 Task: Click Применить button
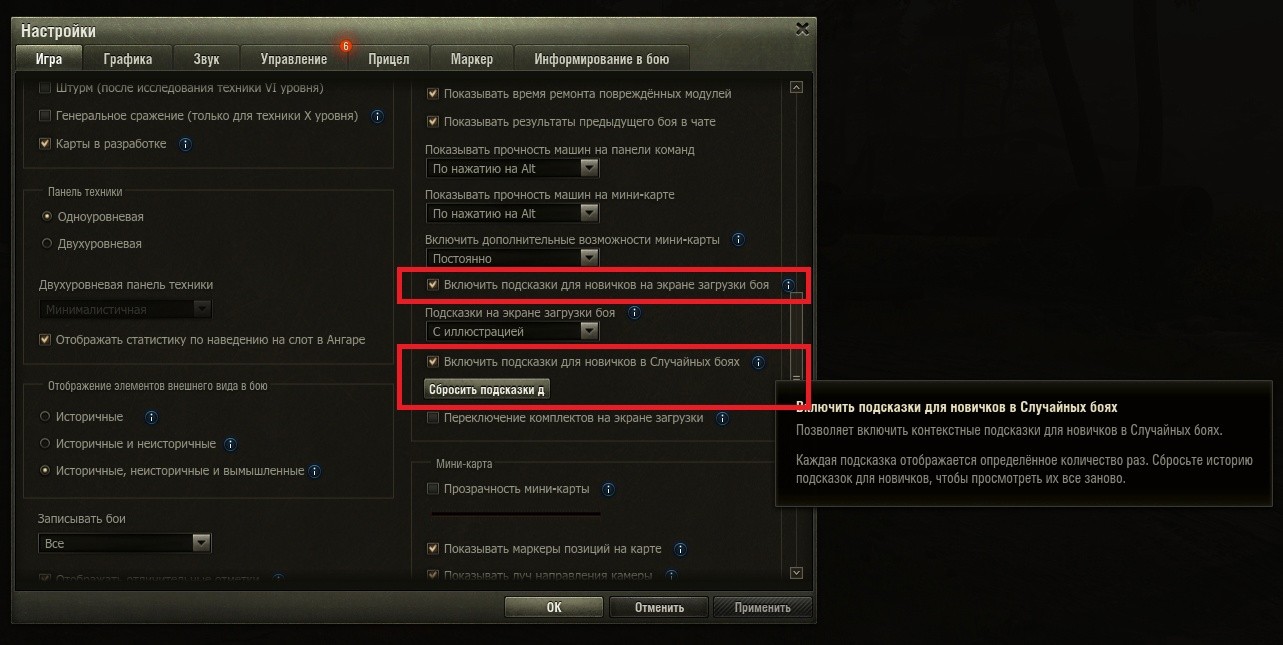[763, 607]
